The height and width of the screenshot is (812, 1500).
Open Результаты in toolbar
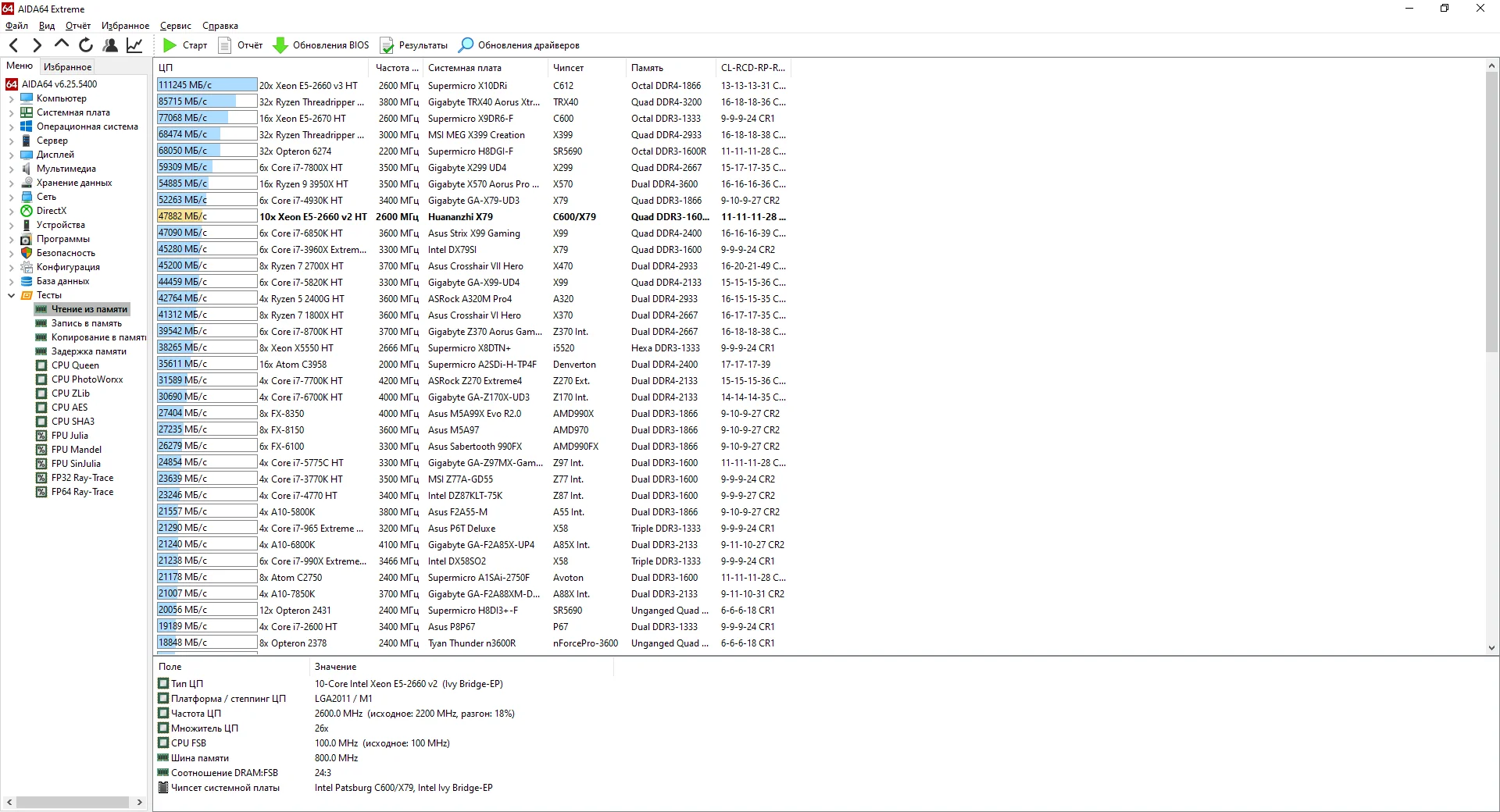tap(413, 45)
